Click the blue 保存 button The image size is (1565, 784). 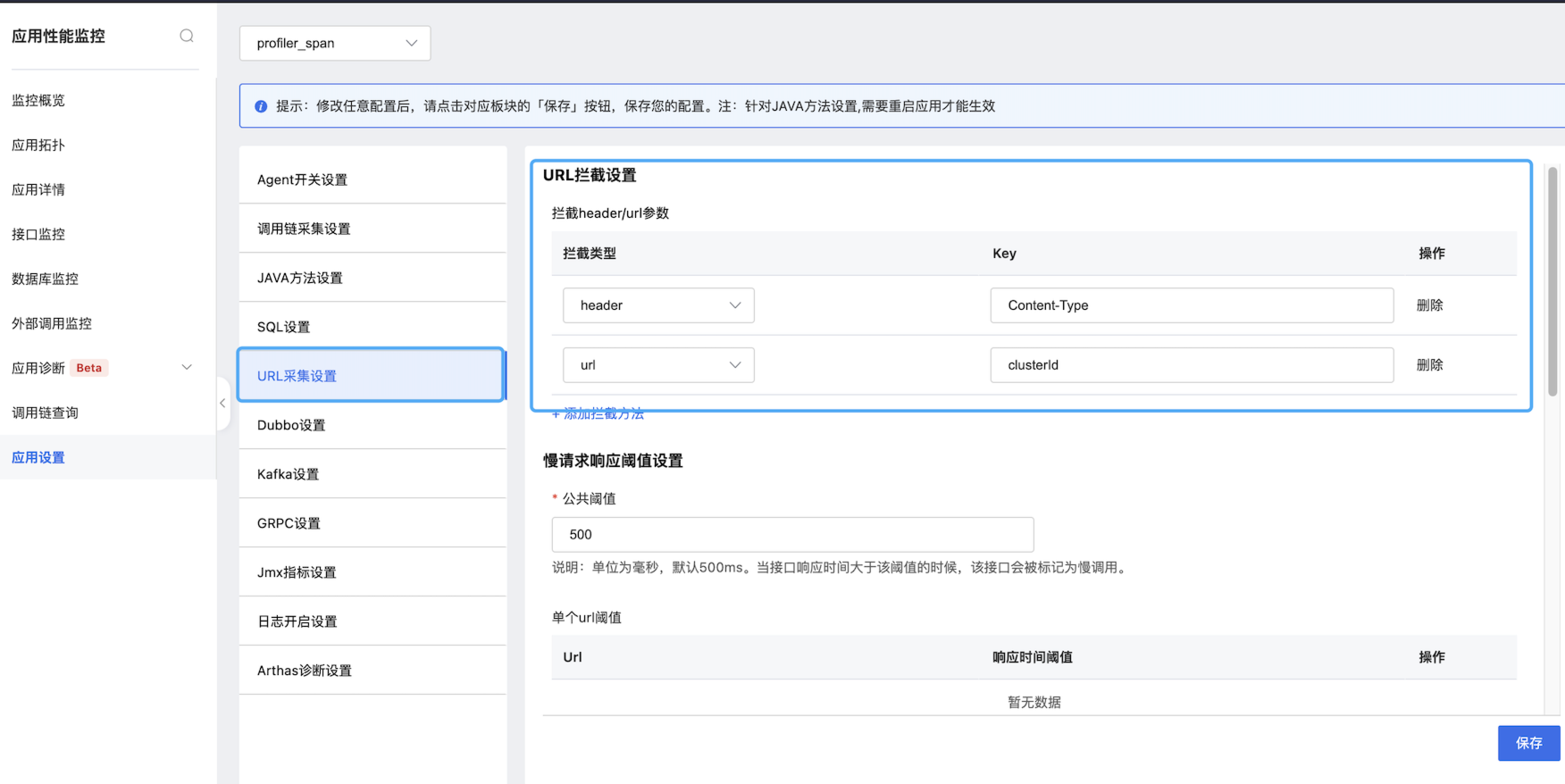[1528, 743]
